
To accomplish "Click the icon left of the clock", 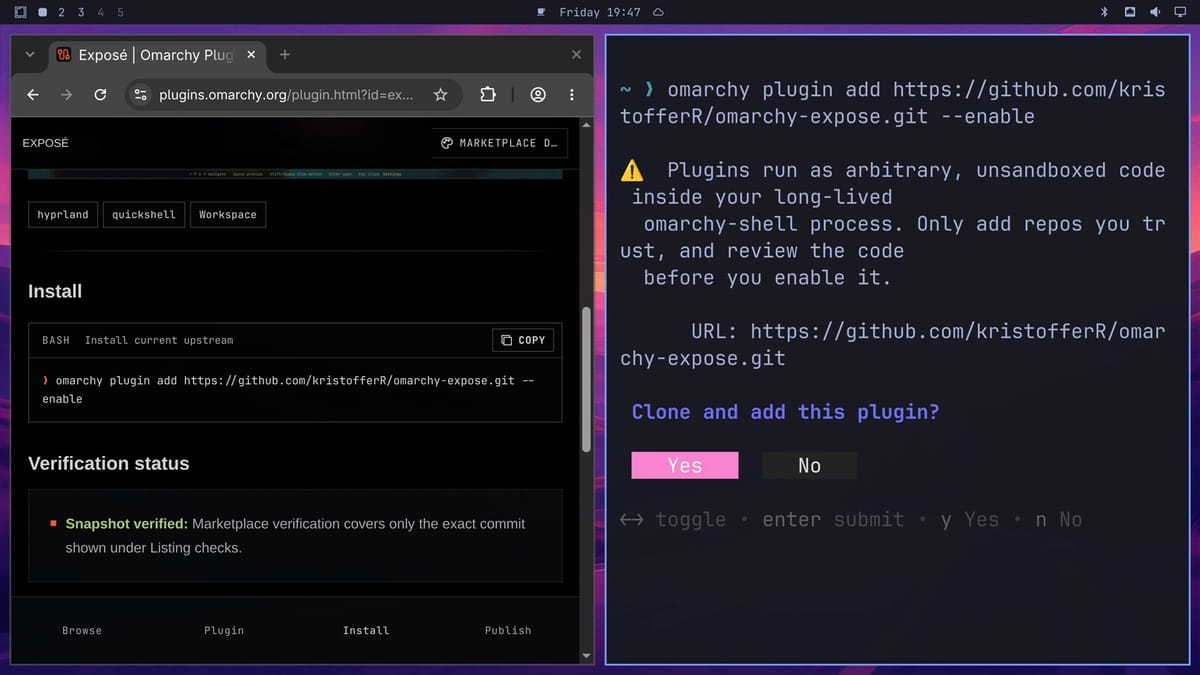I will [x=541, y=12].
